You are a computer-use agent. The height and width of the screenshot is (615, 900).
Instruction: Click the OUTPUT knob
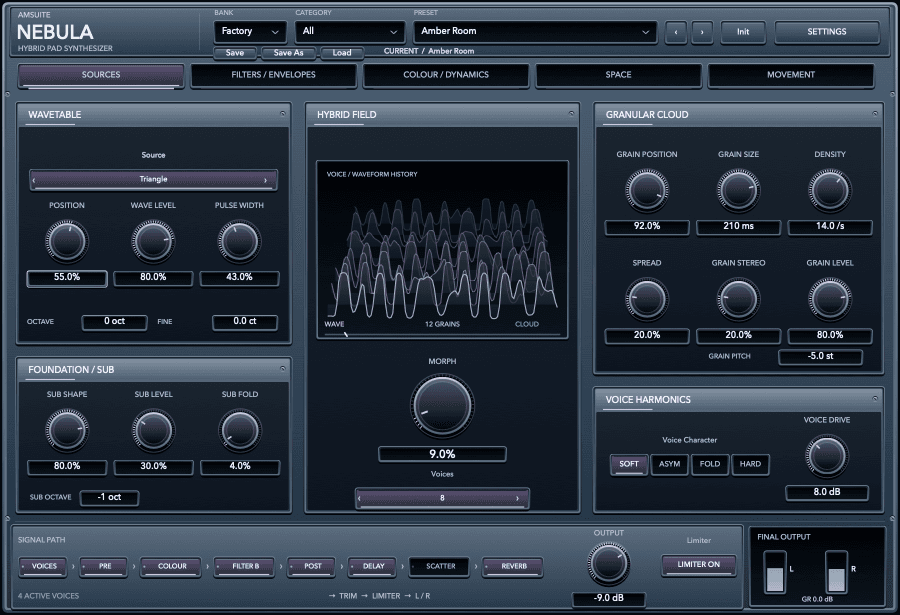[x=608, y=563]
